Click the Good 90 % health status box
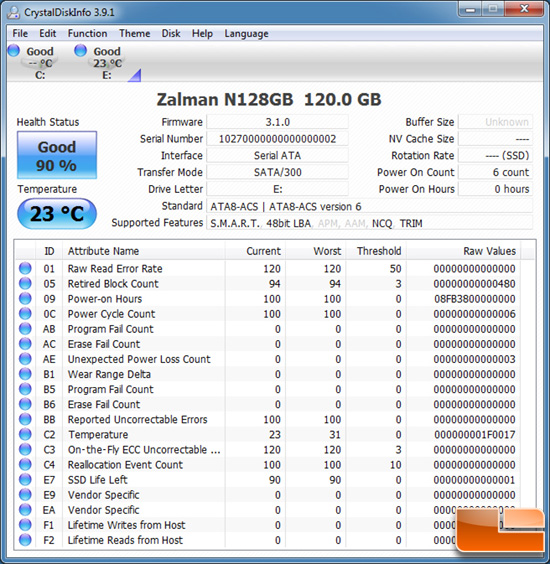The width and height of the screenshot is (550, 564). click(x=57, y=155)
